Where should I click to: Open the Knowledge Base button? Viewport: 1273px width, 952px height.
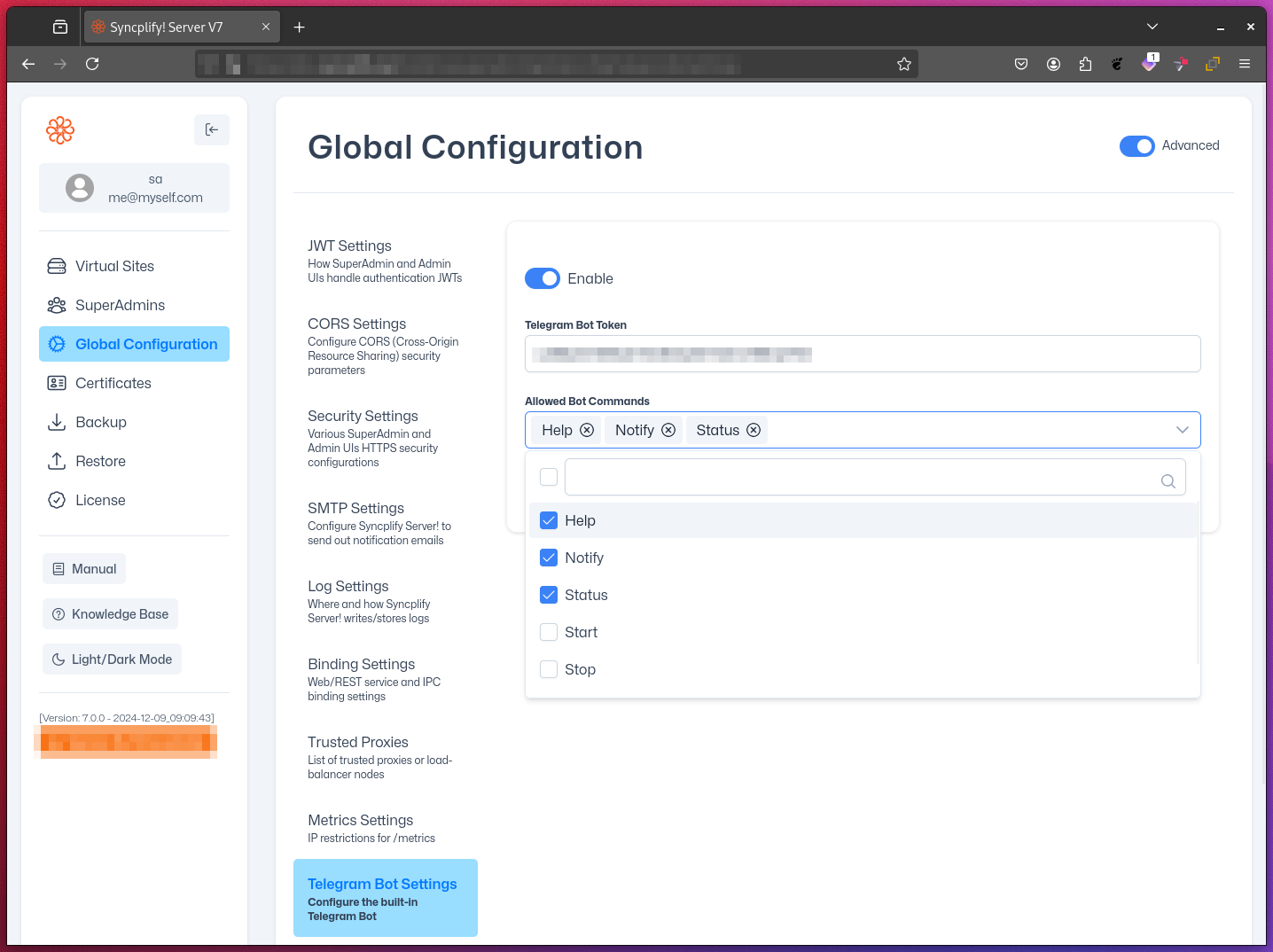(111, 614)
